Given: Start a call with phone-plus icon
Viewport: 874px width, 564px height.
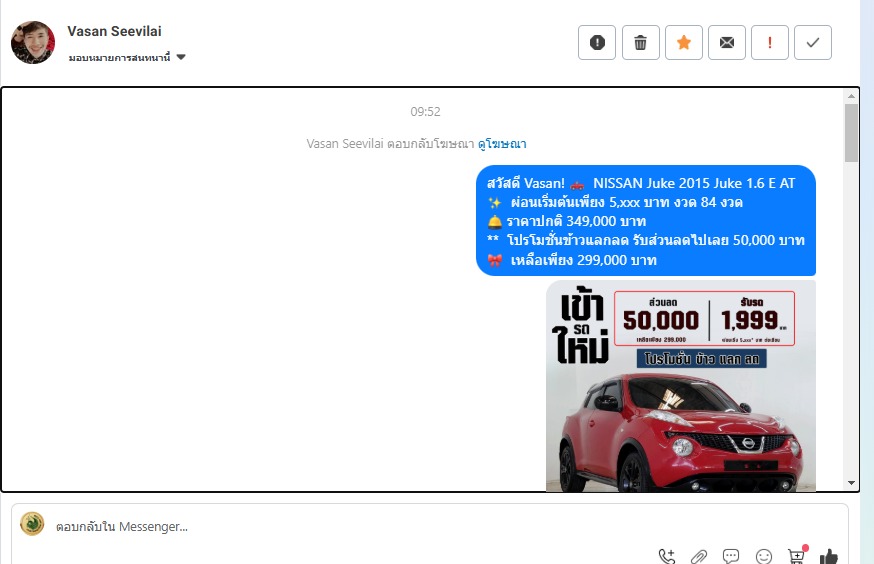Looking at the screenshot, I should (667, 556).
